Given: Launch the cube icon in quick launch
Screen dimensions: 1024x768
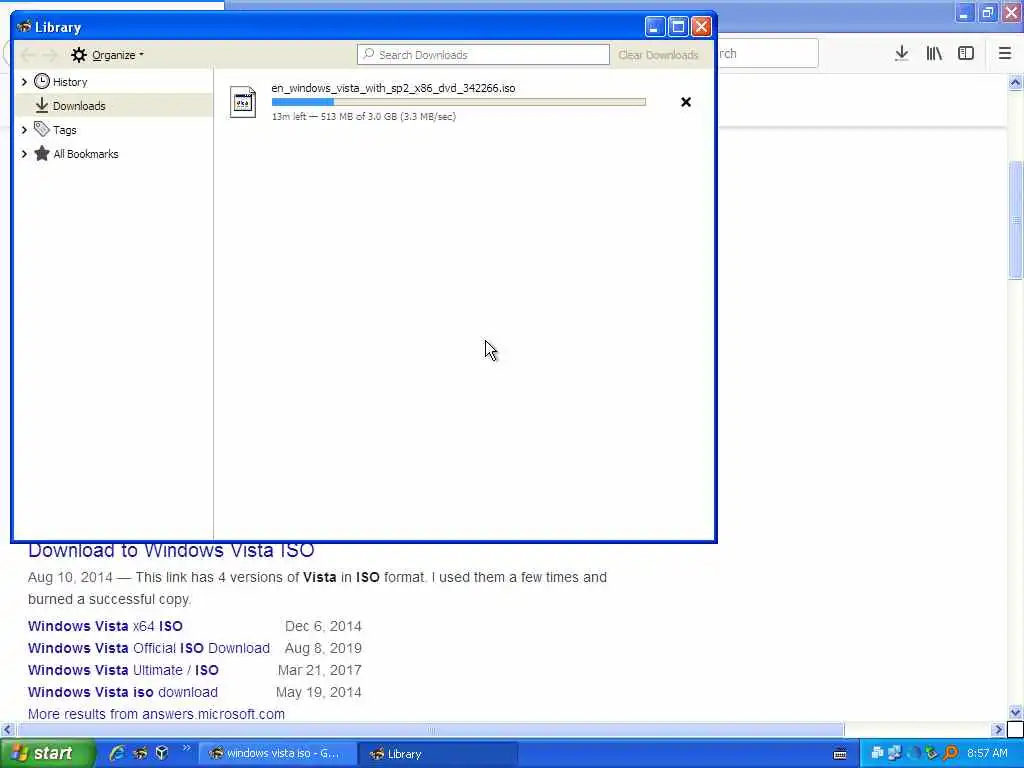Looking at the screenshot, I should [x=162, y=753].
